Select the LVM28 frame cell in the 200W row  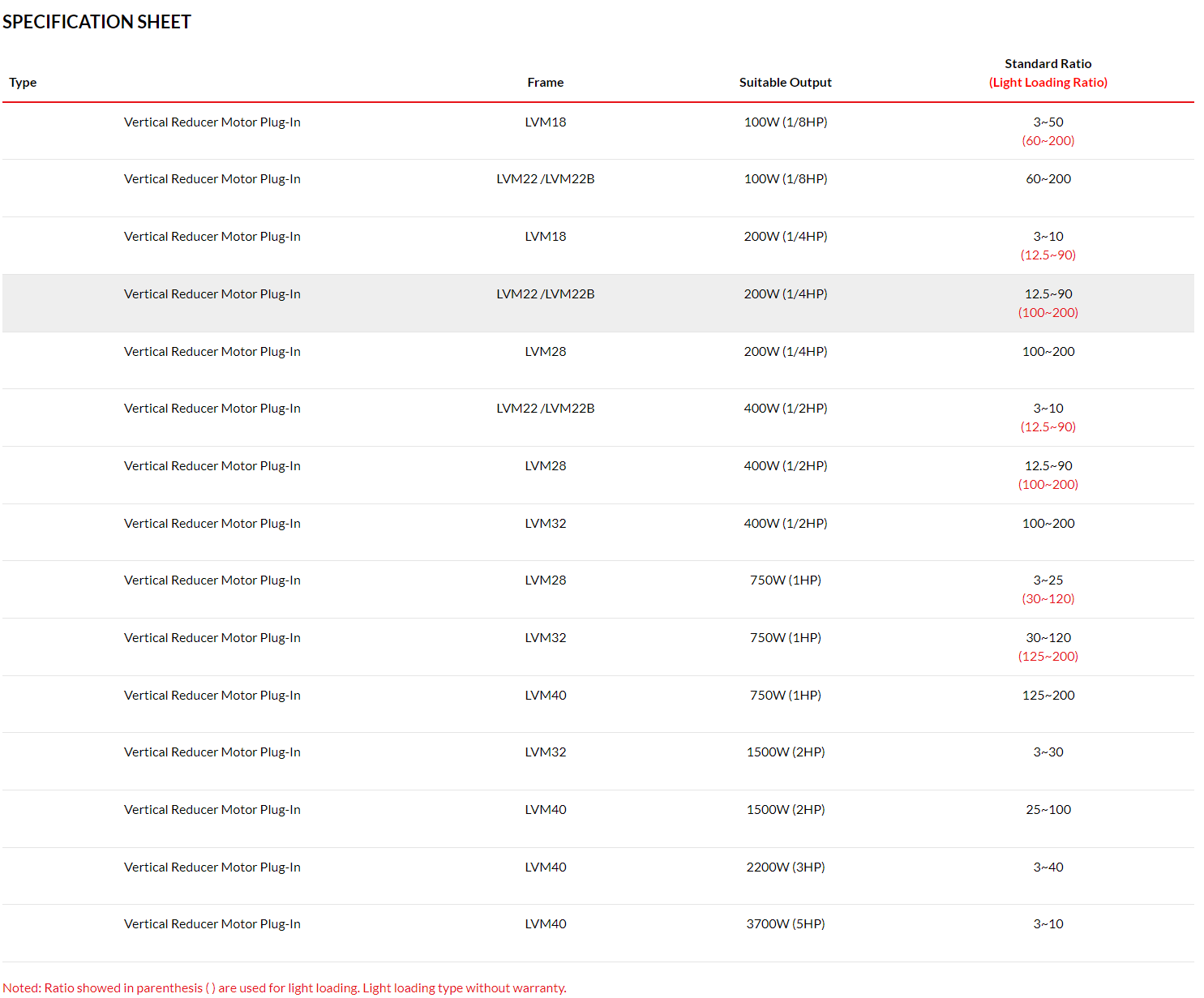546,352
